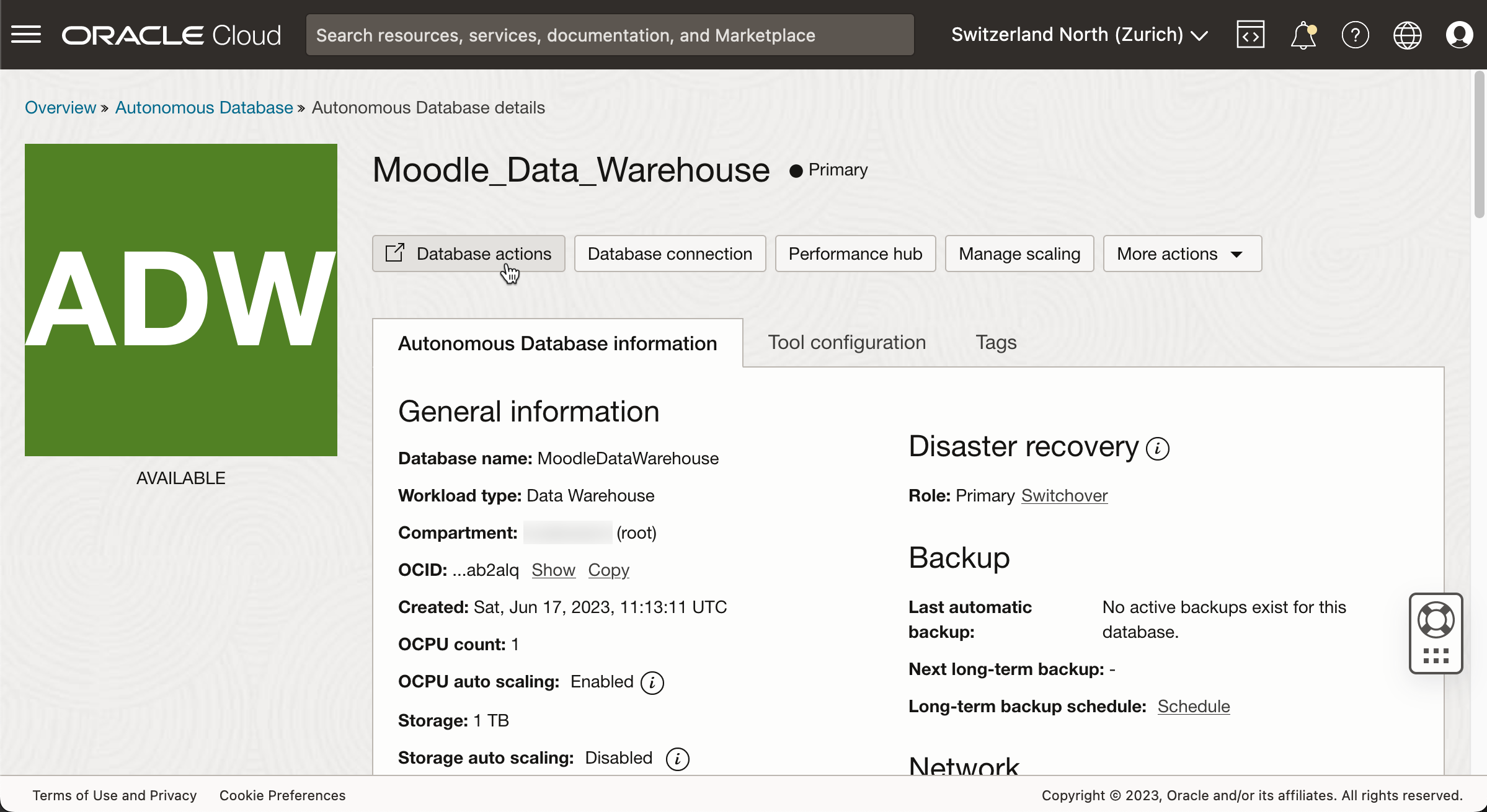Open the help question mark icon

coord(1355,35)
